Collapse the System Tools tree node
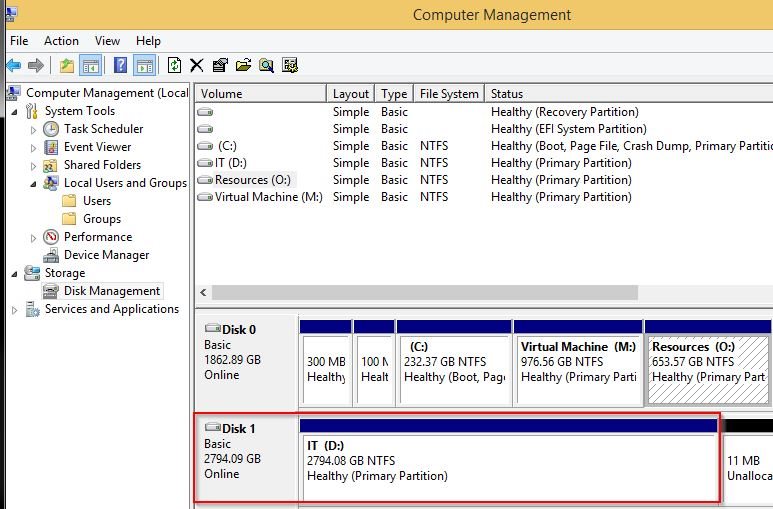Viewport: 773px width, 509px height. 15,112
